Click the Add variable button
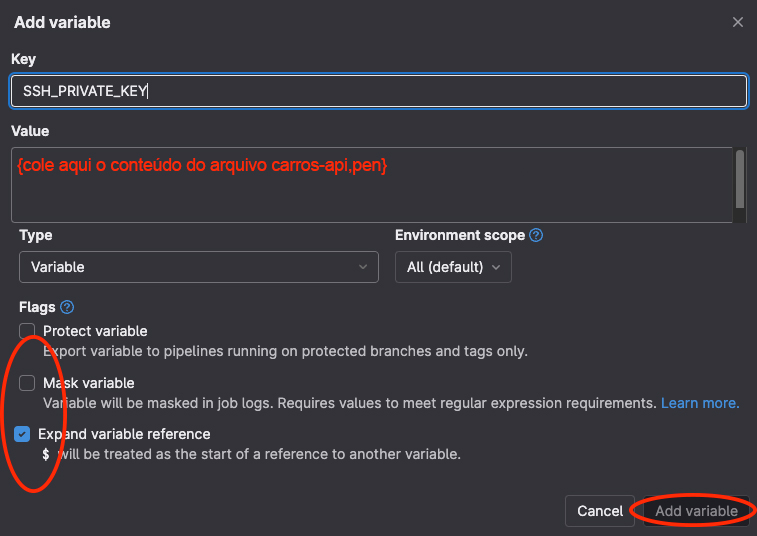Screen dimensions: 757x536 (696, 511)
